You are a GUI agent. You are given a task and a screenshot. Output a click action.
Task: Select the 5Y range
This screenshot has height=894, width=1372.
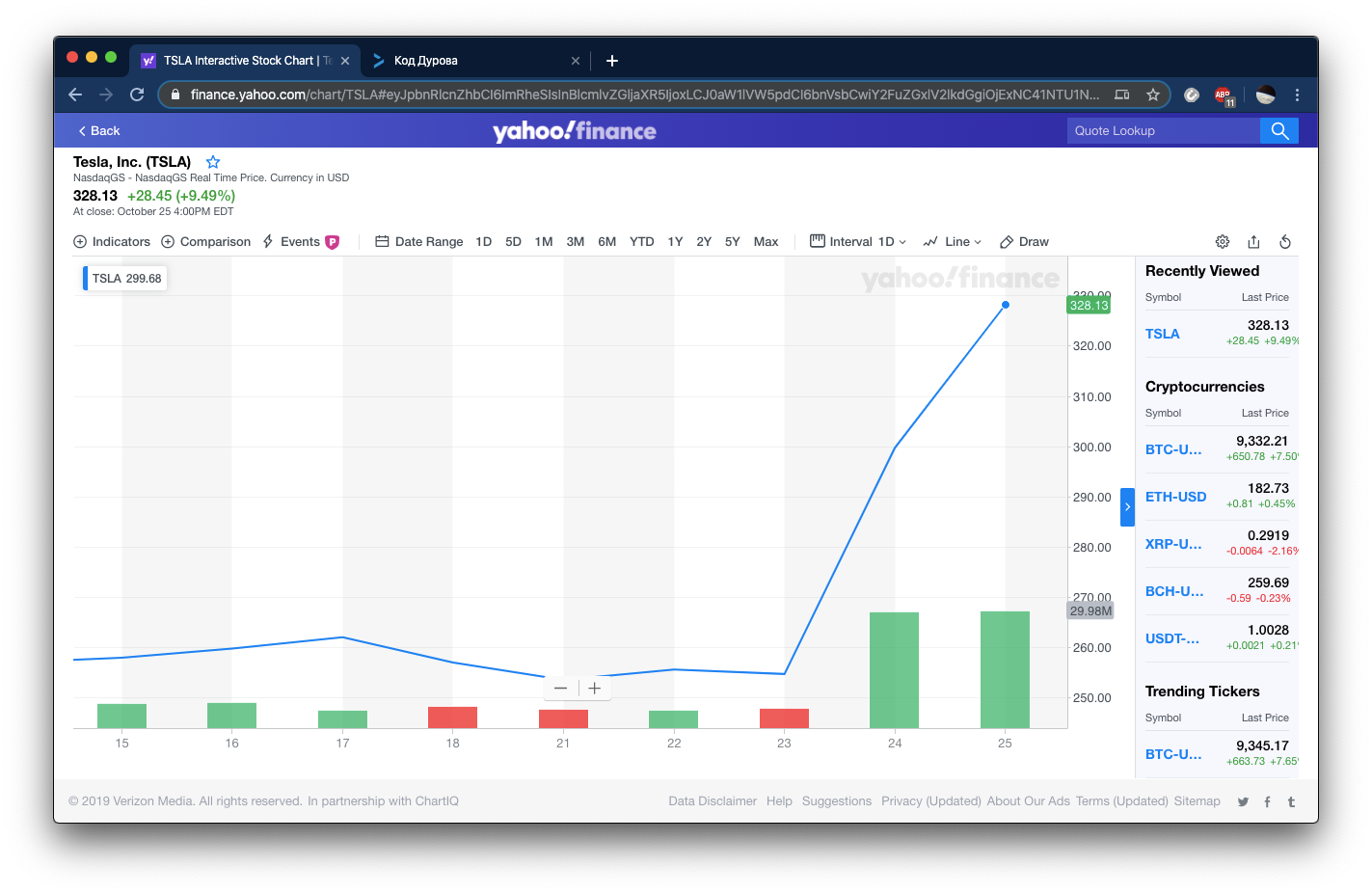733,242
